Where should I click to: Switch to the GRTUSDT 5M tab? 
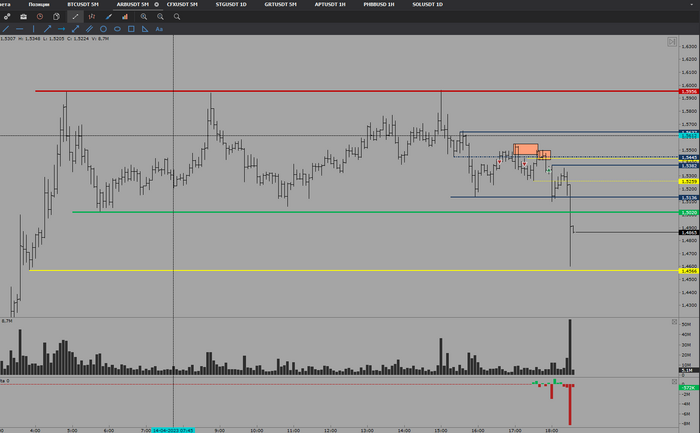pyautogui.click(x=280, y=4)
